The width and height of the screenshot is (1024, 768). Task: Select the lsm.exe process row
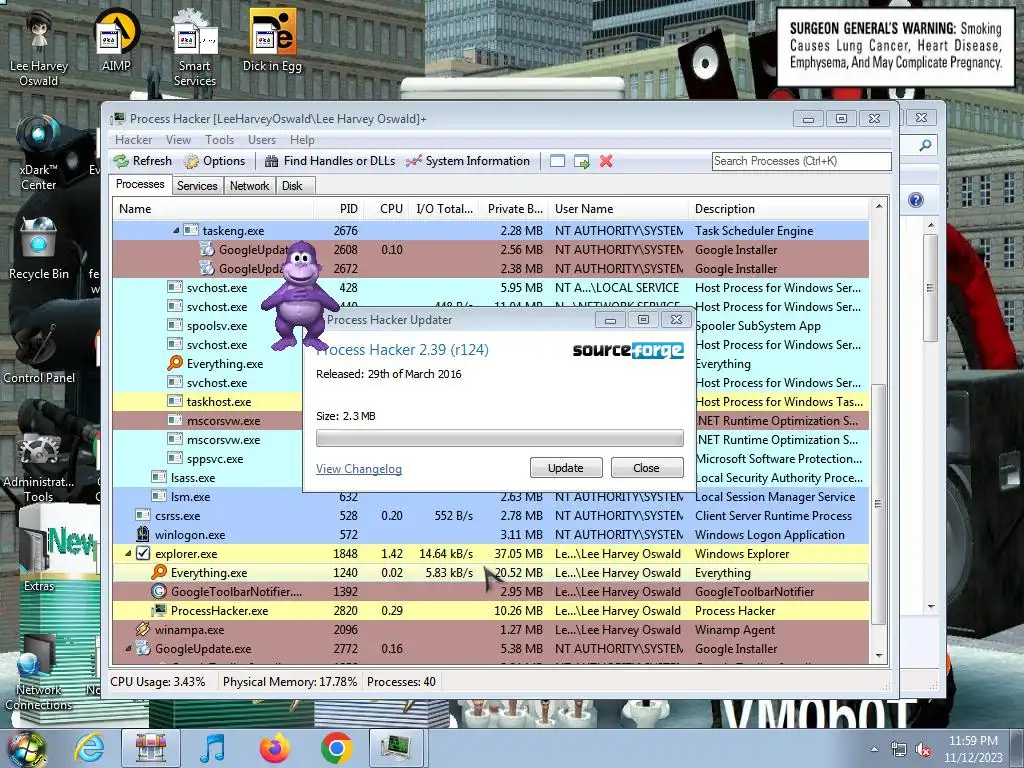point(491,497)
